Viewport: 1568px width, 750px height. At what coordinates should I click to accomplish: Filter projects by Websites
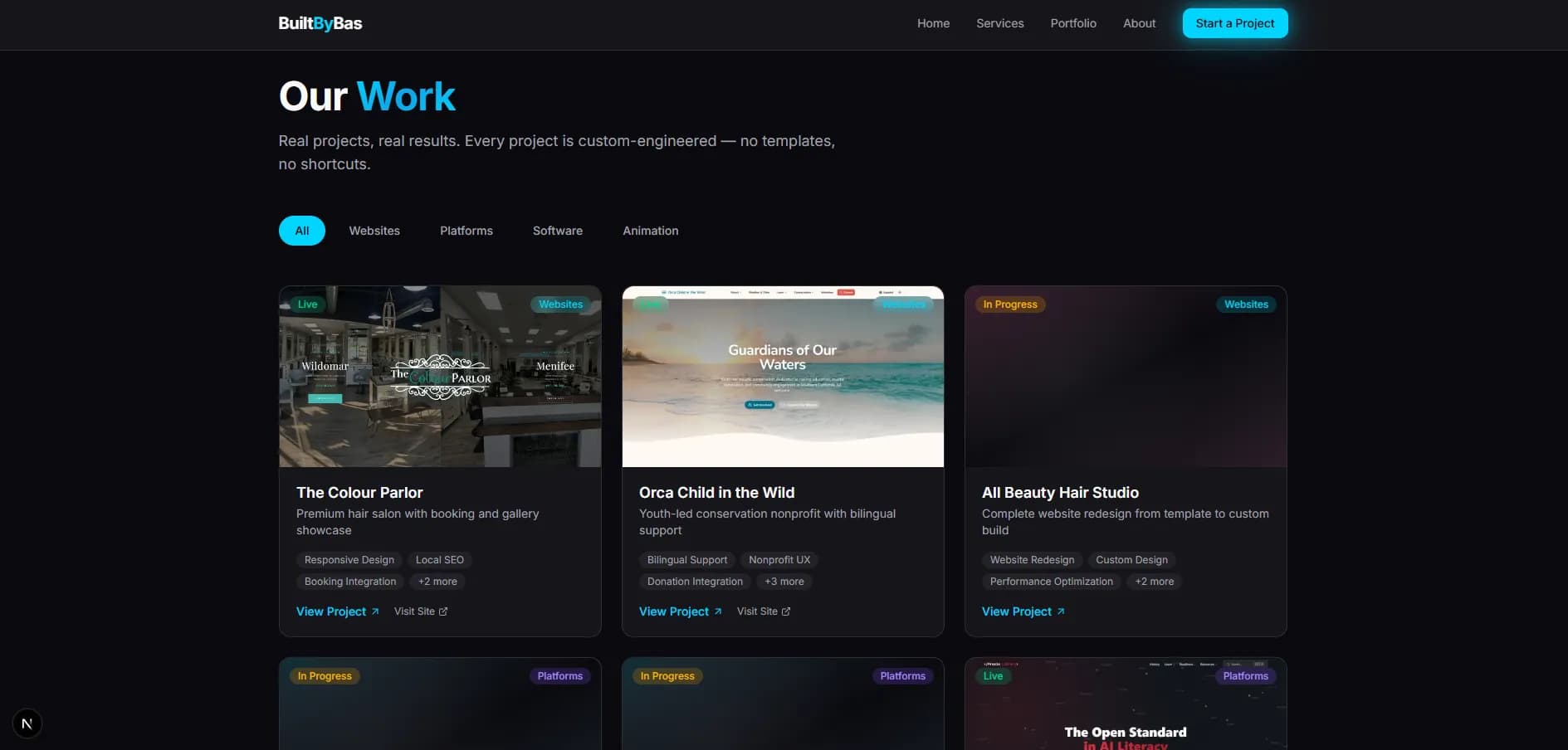click(x=374, y=231)
